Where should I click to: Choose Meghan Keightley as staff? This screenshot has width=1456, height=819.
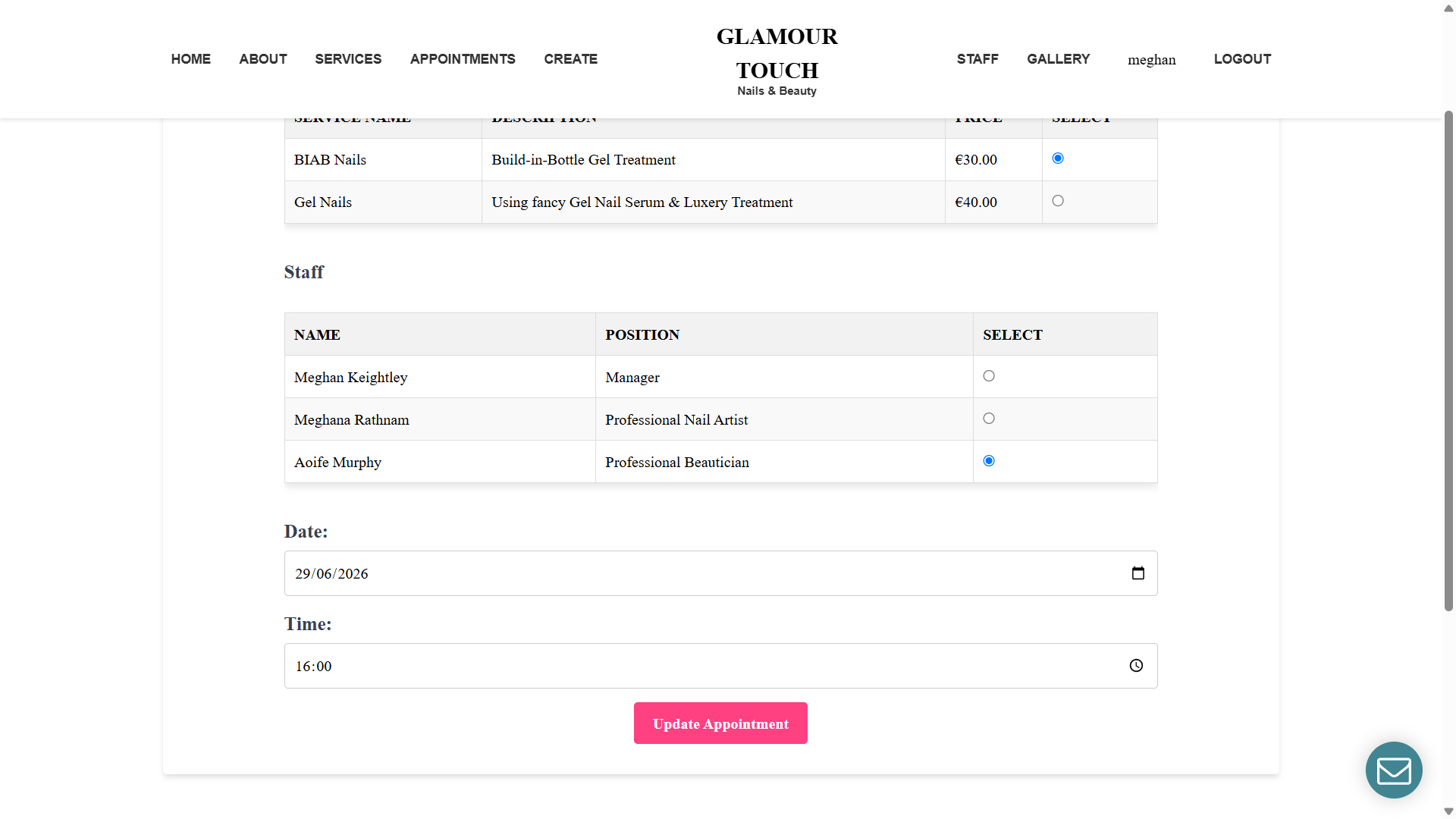pyautogui.click(x=989, y=376)
